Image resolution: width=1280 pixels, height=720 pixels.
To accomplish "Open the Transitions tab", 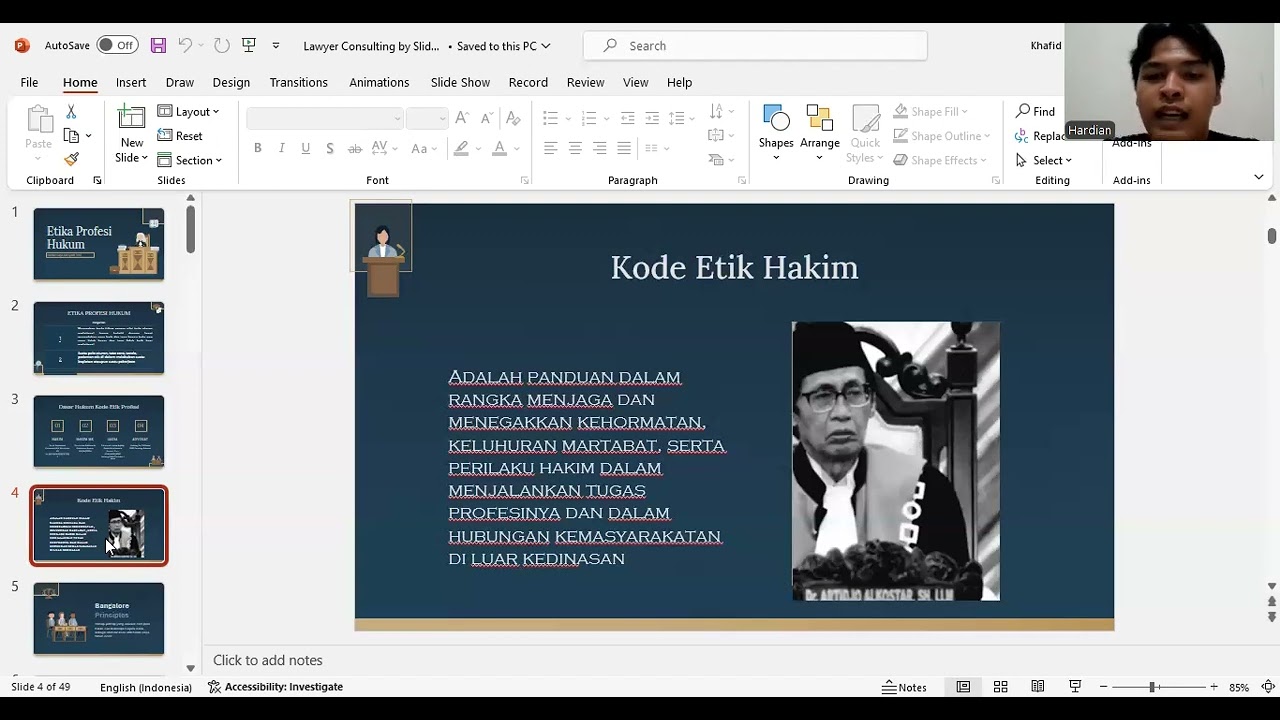I will tap(298, 82).
